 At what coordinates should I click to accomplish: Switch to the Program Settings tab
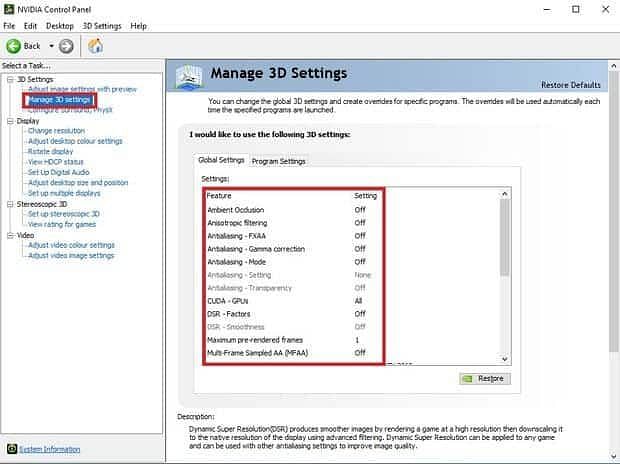point(278,161)
